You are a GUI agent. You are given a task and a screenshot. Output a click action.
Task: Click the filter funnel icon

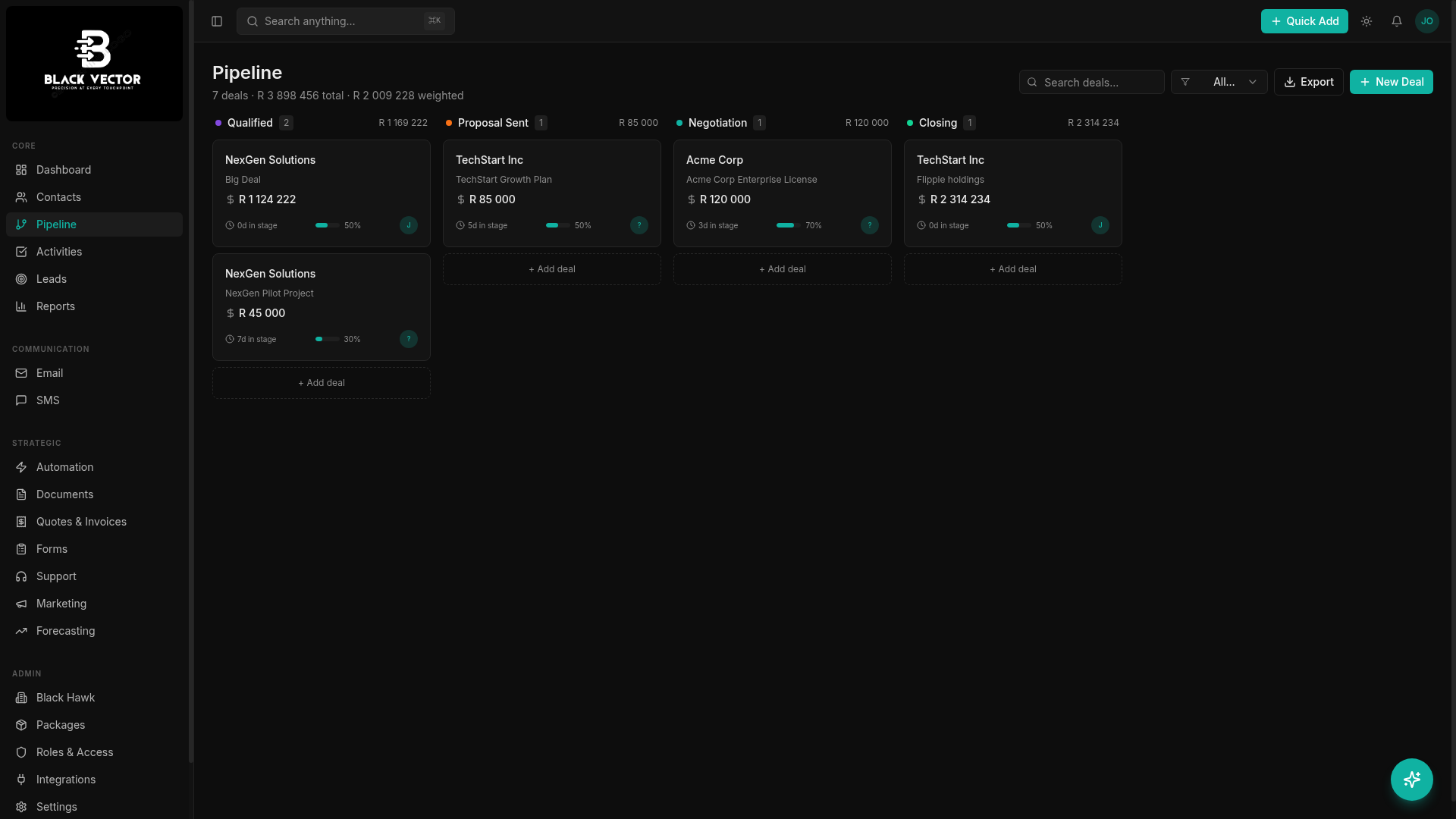[x=1185, y=82]
